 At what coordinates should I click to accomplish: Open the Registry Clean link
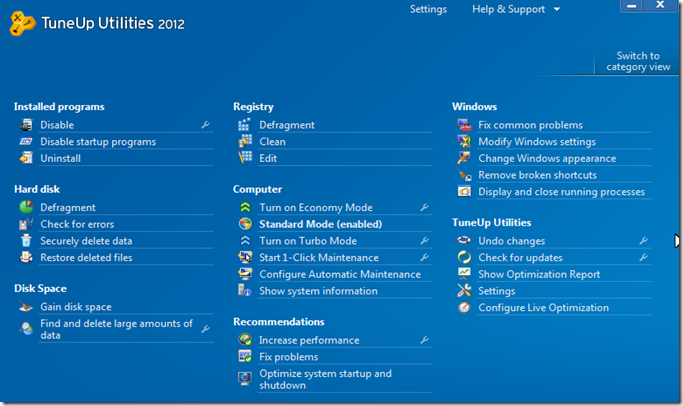(x=273, y=142)
